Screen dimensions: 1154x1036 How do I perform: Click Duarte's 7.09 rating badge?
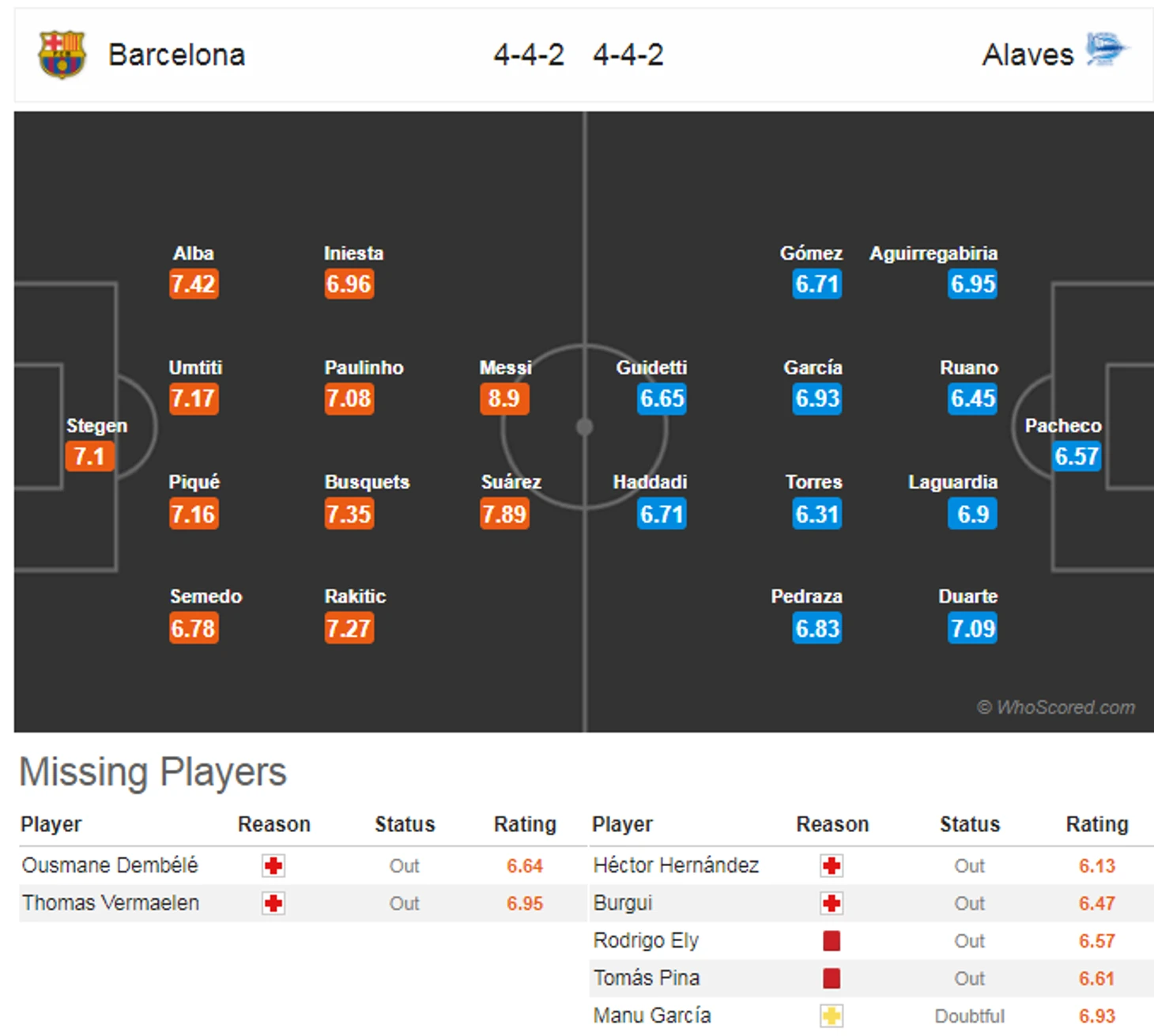tap(972, 628)
